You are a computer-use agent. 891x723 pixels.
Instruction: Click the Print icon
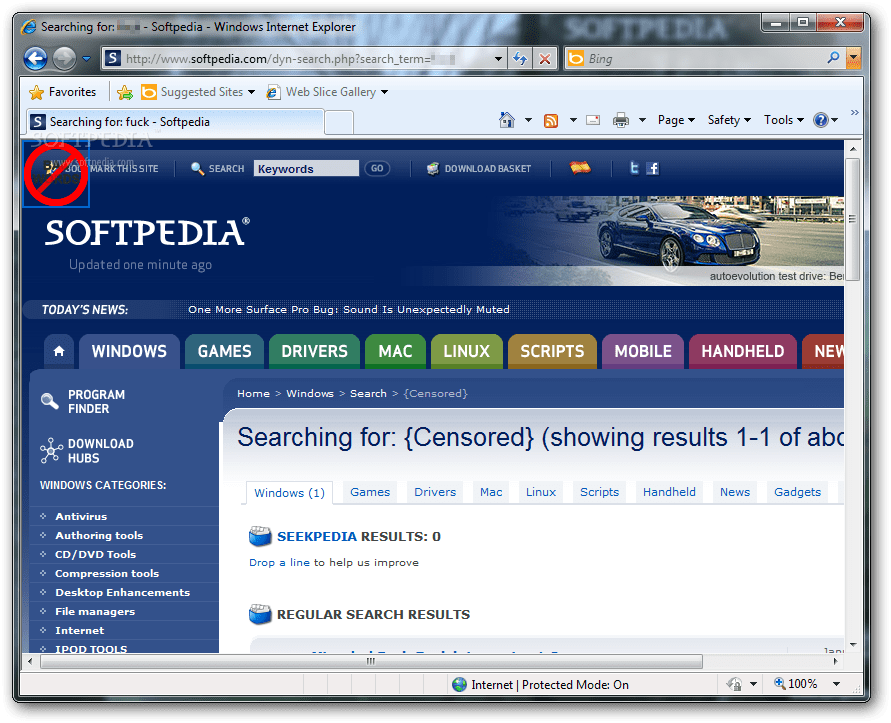click(621, 120)
